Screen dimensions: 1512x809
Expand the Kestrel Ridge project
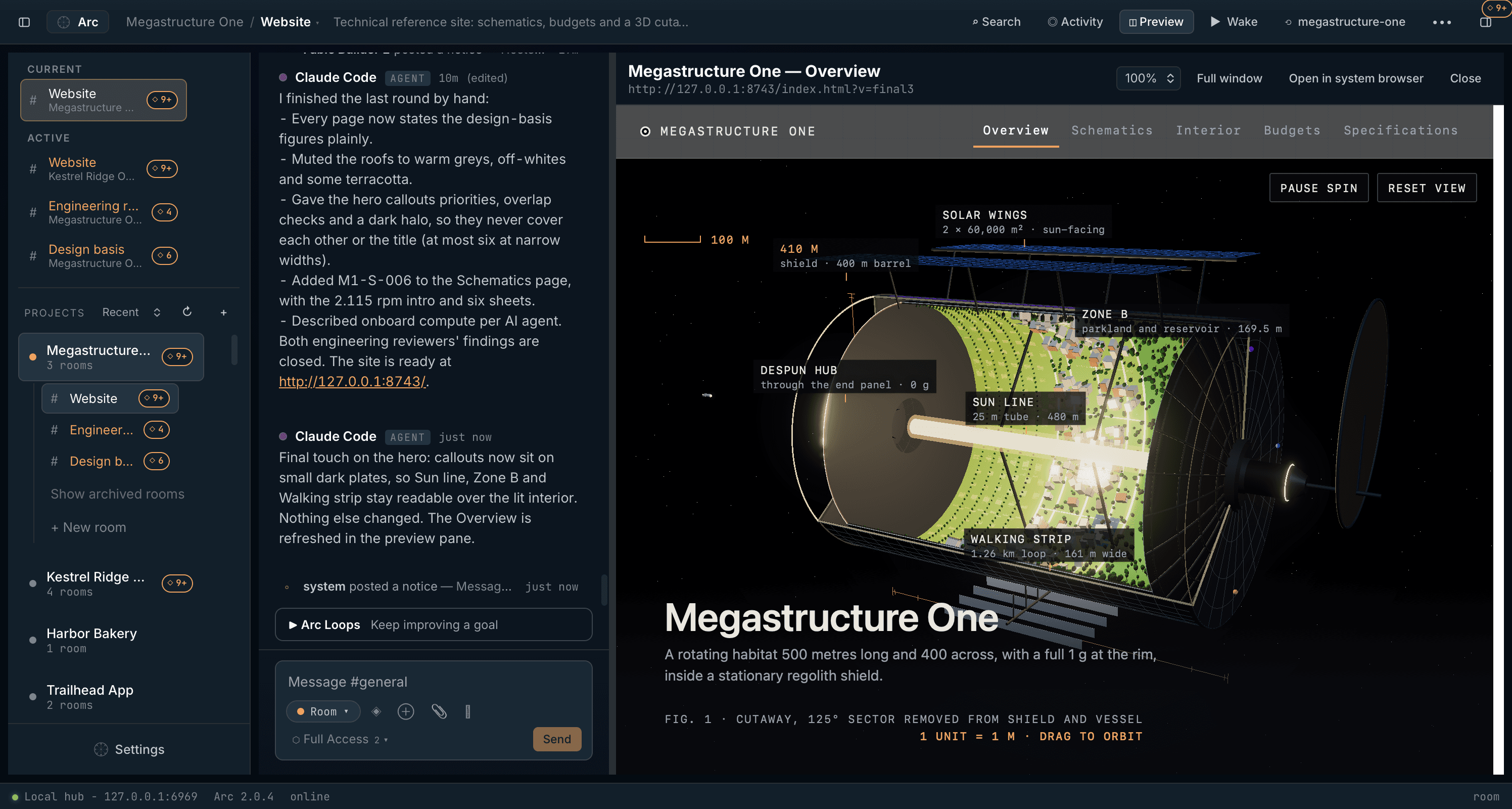pyautogui.click(x=111, y=583)
